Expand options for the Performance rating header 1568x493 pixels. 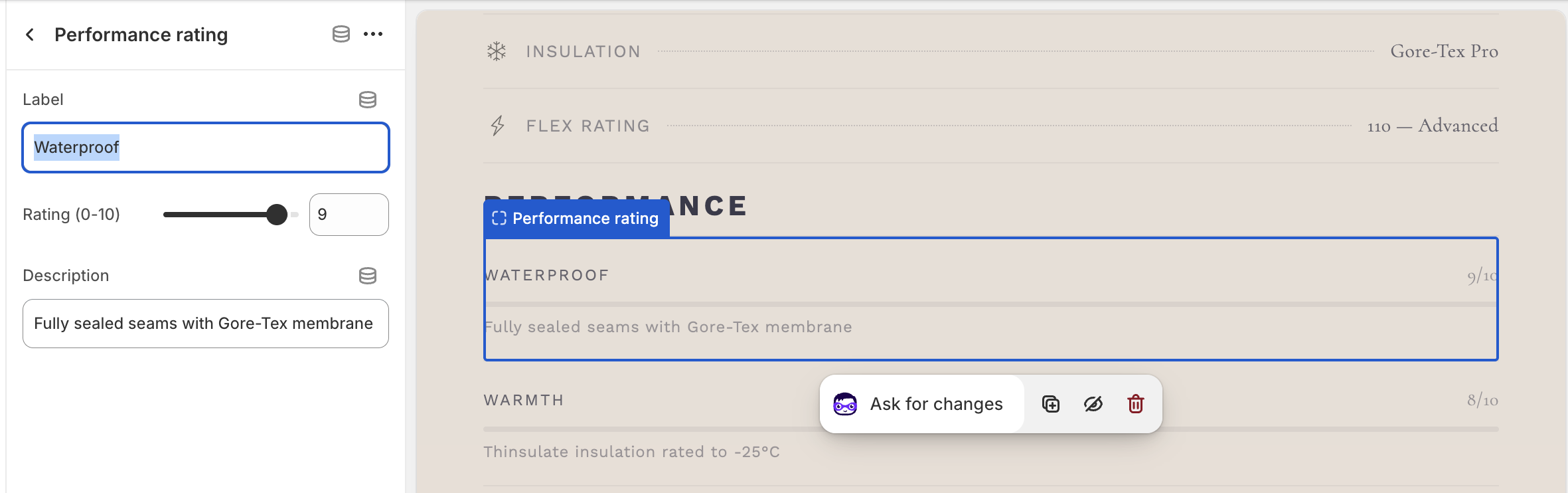[x=374, y=34]
